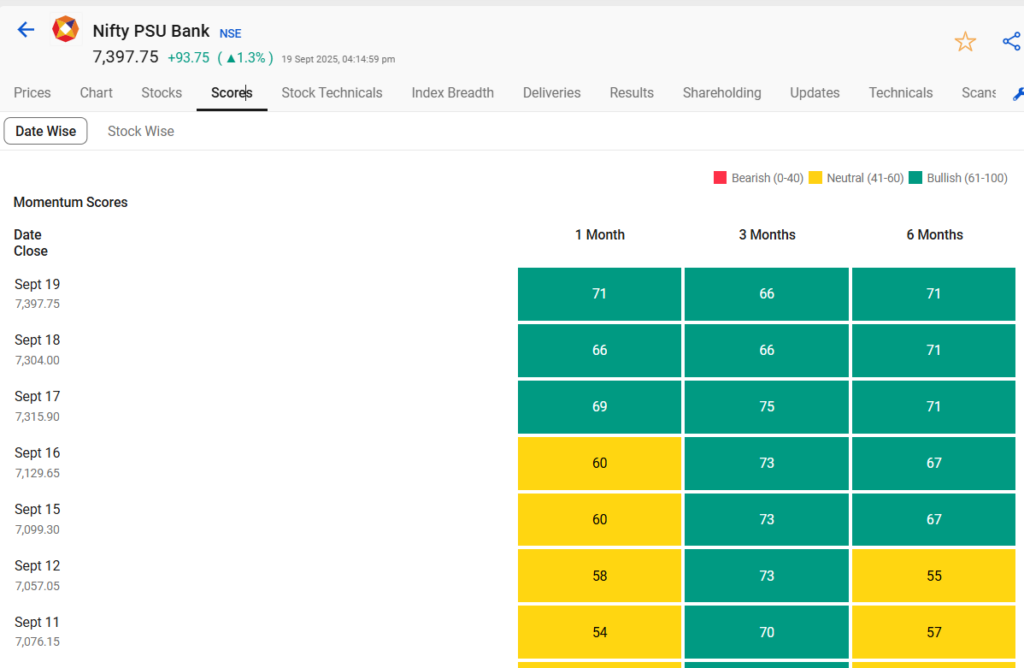Click Sept 19 3 Months score 66
The width and height of the screenshot is (1024, 668).
pos(767,294)
